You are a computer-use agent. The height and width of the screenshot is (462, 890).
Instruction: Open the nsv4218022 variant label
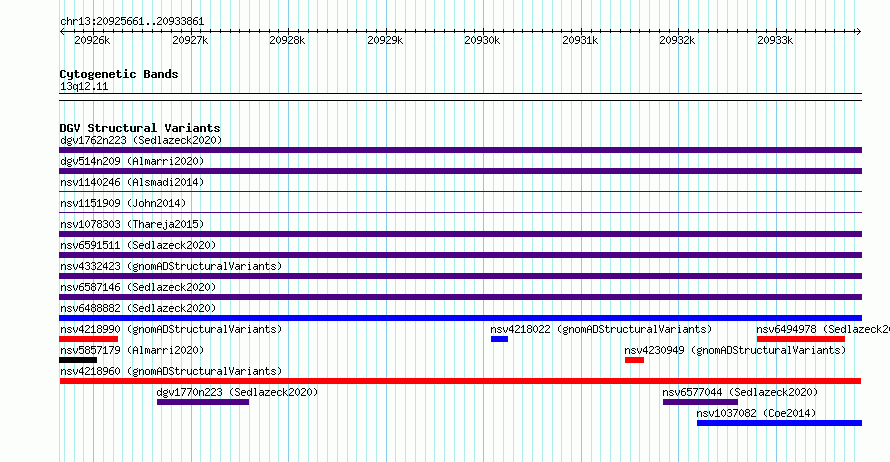601,329
